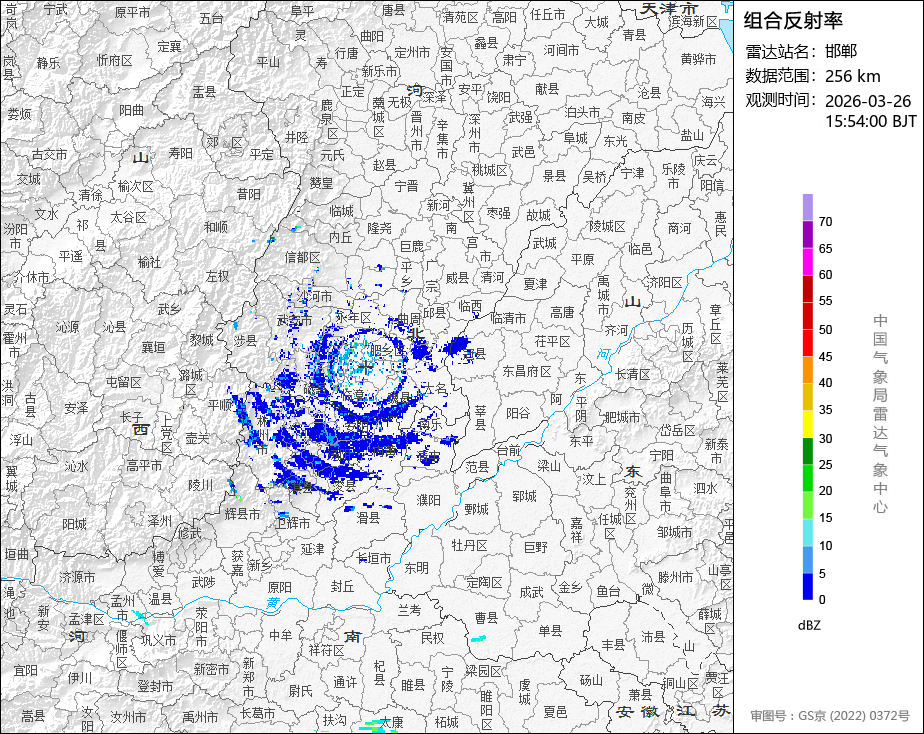Click the 高平市 map label
This screenshot has height=734, width=924.
(144, 465)
